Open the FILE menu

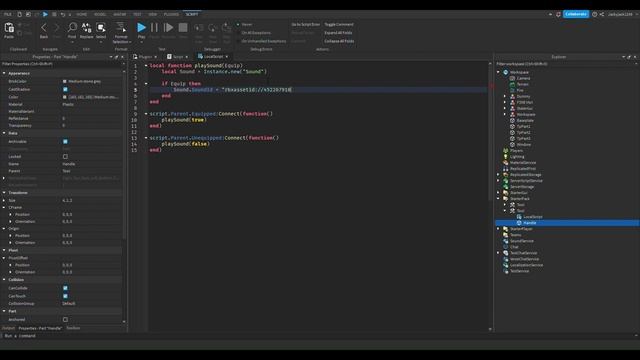pos(8,14)
